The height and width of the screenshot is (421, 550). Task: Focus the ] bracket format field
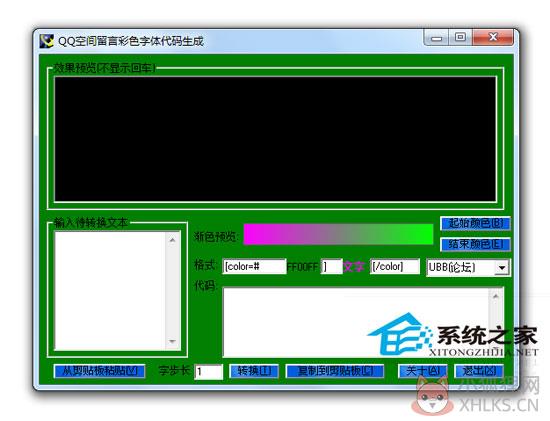tap(331, 267)
